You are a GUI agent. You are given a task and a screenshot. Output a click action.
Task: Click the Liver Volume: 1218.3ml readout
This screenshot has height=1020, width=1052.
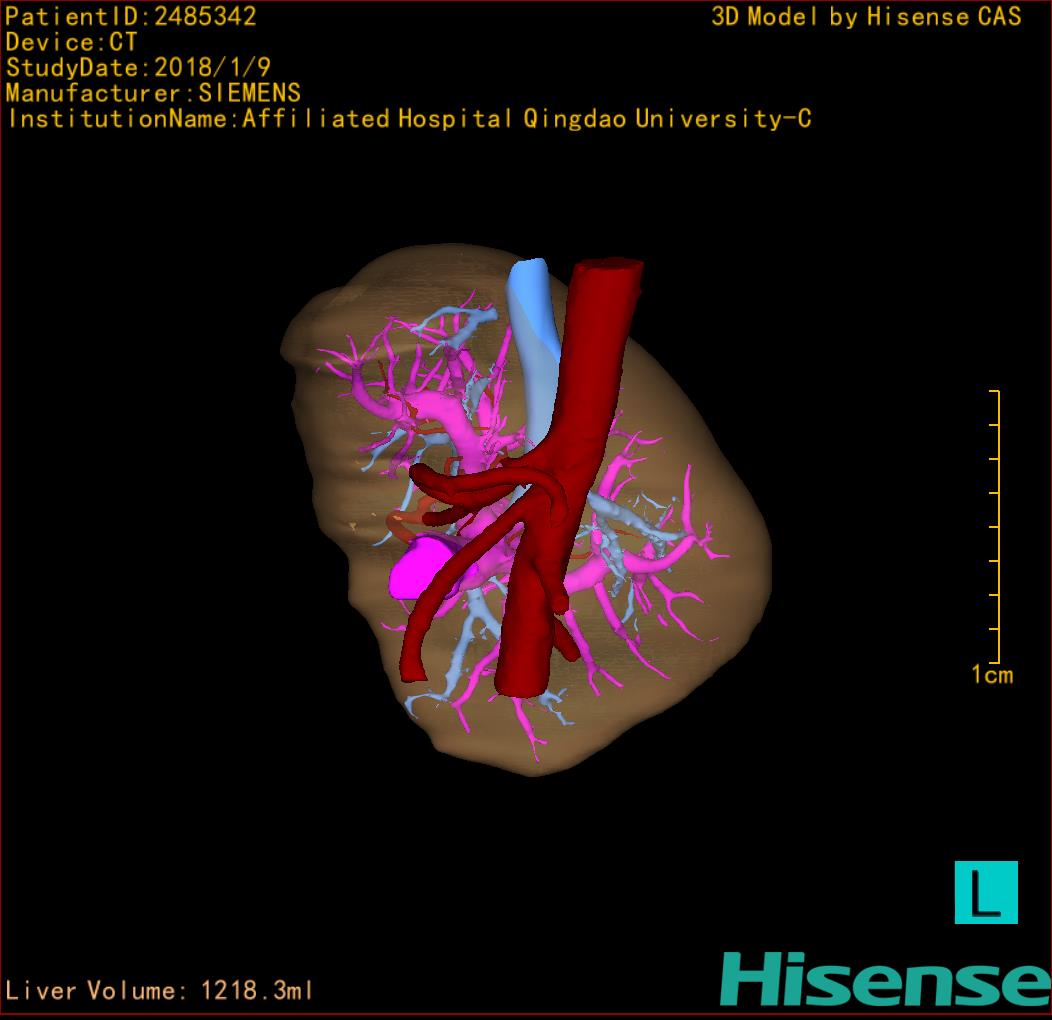(x=160, y=991)
